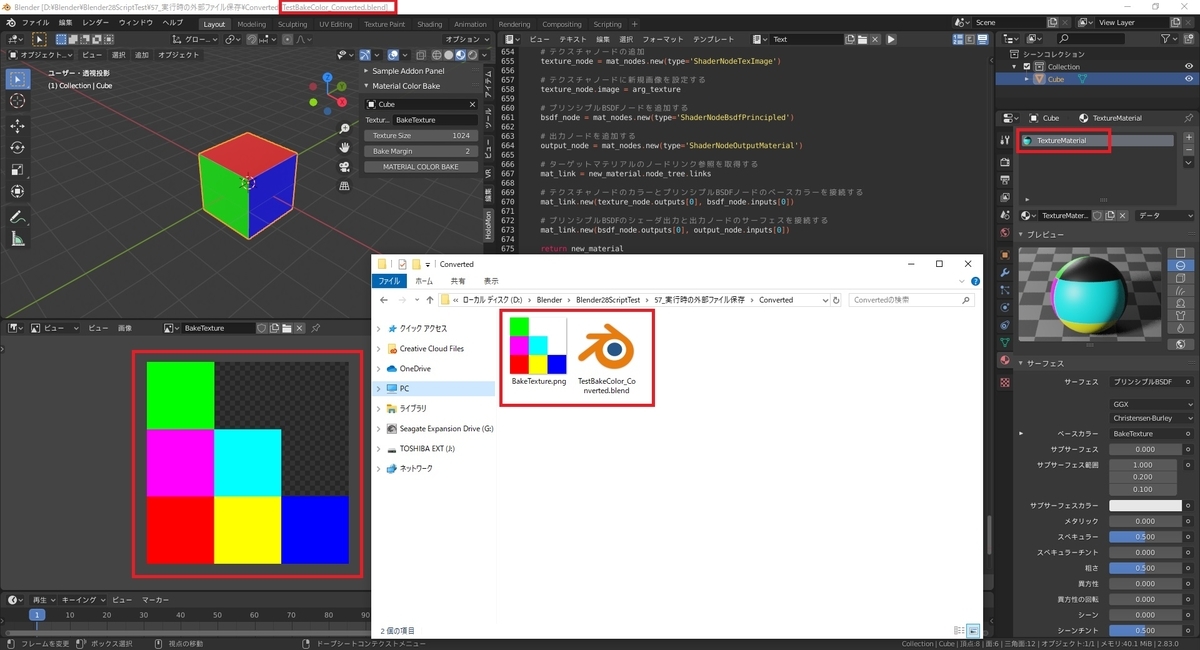Select wireframe viewport shading mode
Viewport: 1200px width, 650px height.
click(438, 55)
